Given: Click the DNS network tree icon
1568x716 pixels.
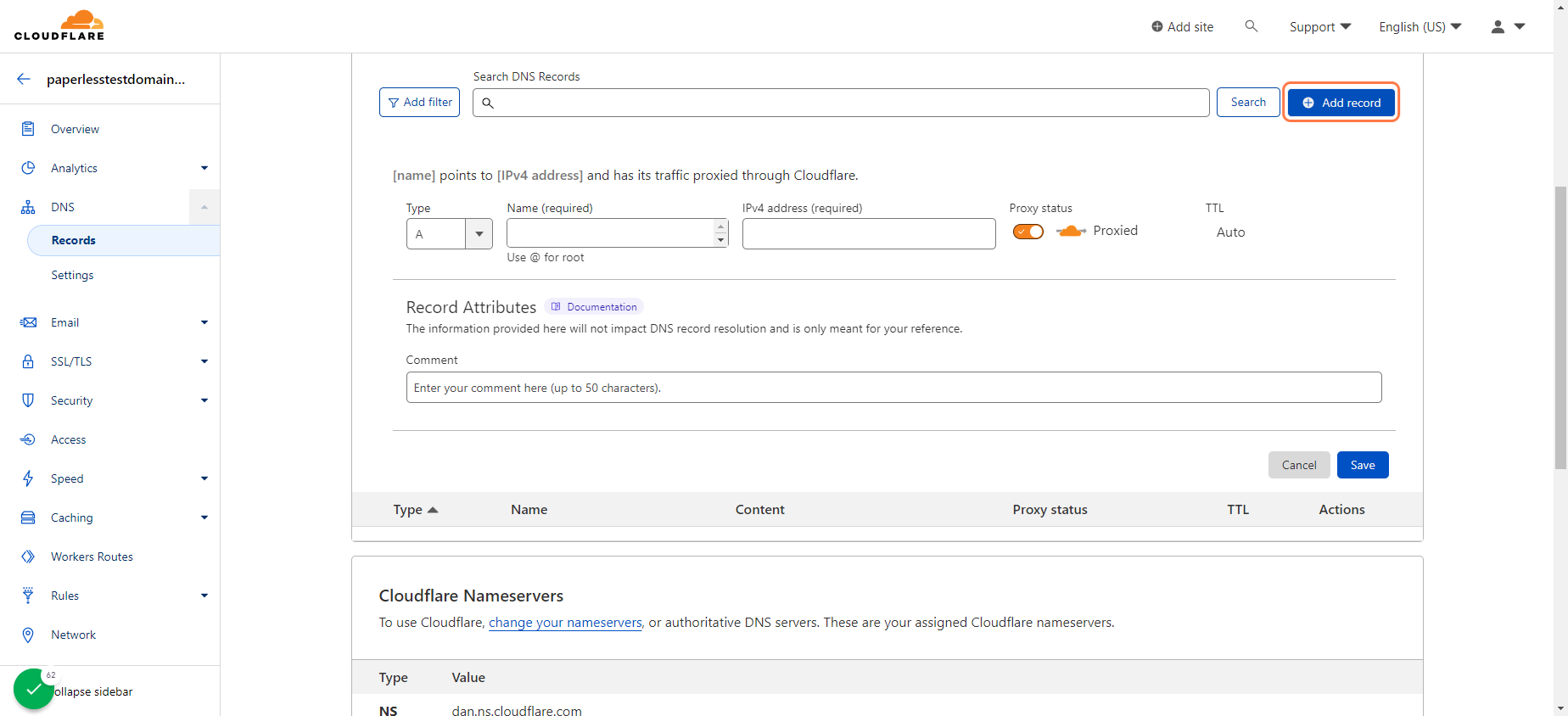Looking at the screenshot, I should tap(28, 207).
